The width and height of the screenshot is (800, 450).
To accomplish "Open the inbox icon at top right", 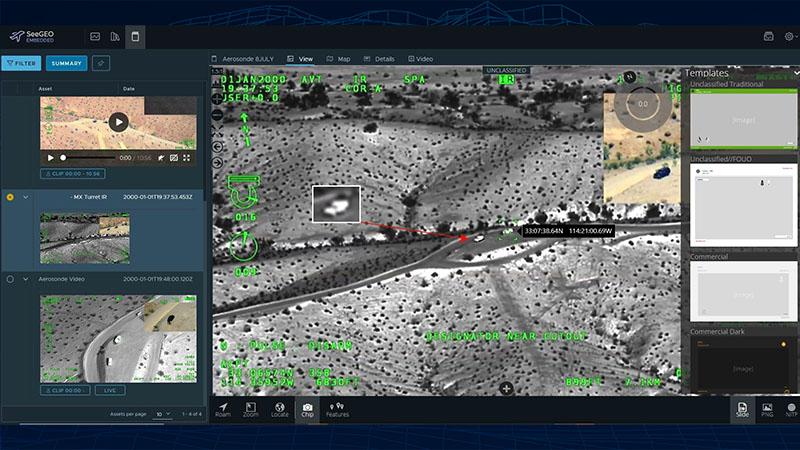I will (768, 37).
